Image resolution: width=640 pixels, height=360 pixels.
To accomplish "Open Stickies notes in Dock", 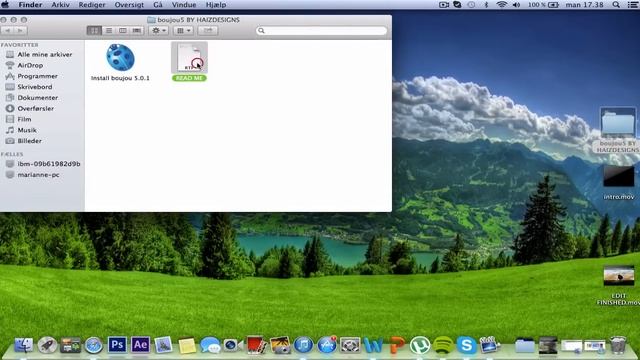I will 187,345.
